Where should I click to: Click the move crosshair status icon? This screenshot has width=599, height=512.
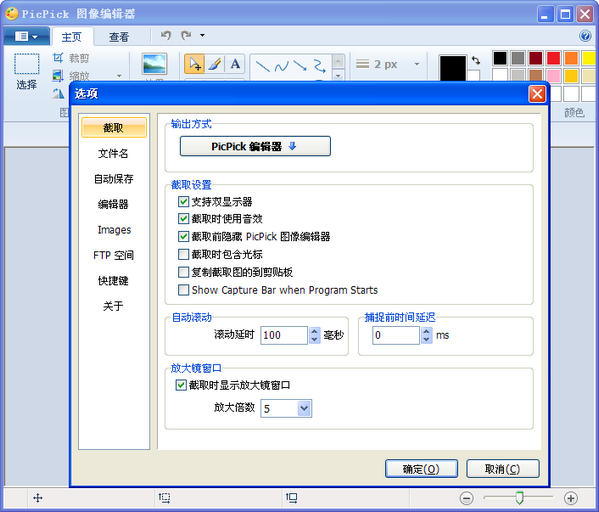(x=37, y=498)
